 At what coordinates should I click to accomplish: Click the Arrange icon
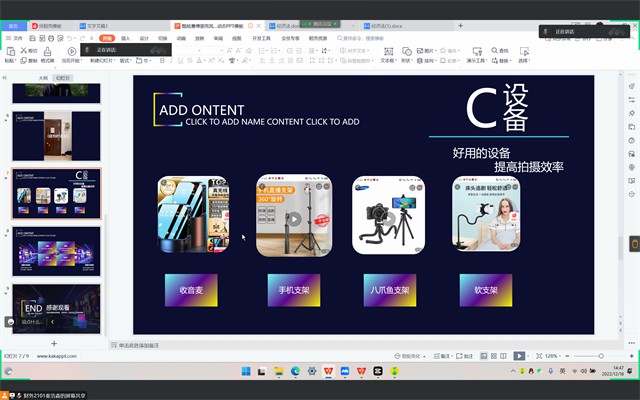[x=420, y=60]
